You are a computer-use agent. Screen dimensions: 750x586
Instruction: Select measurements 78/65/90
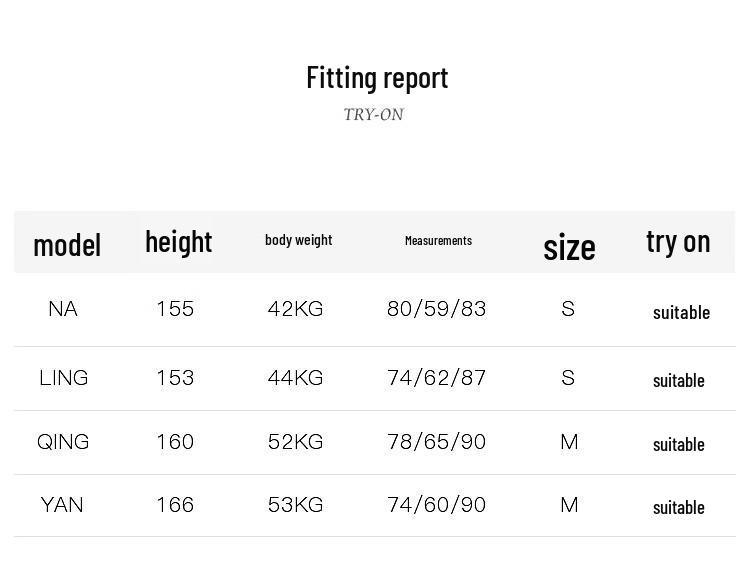[x=436, y=442]
